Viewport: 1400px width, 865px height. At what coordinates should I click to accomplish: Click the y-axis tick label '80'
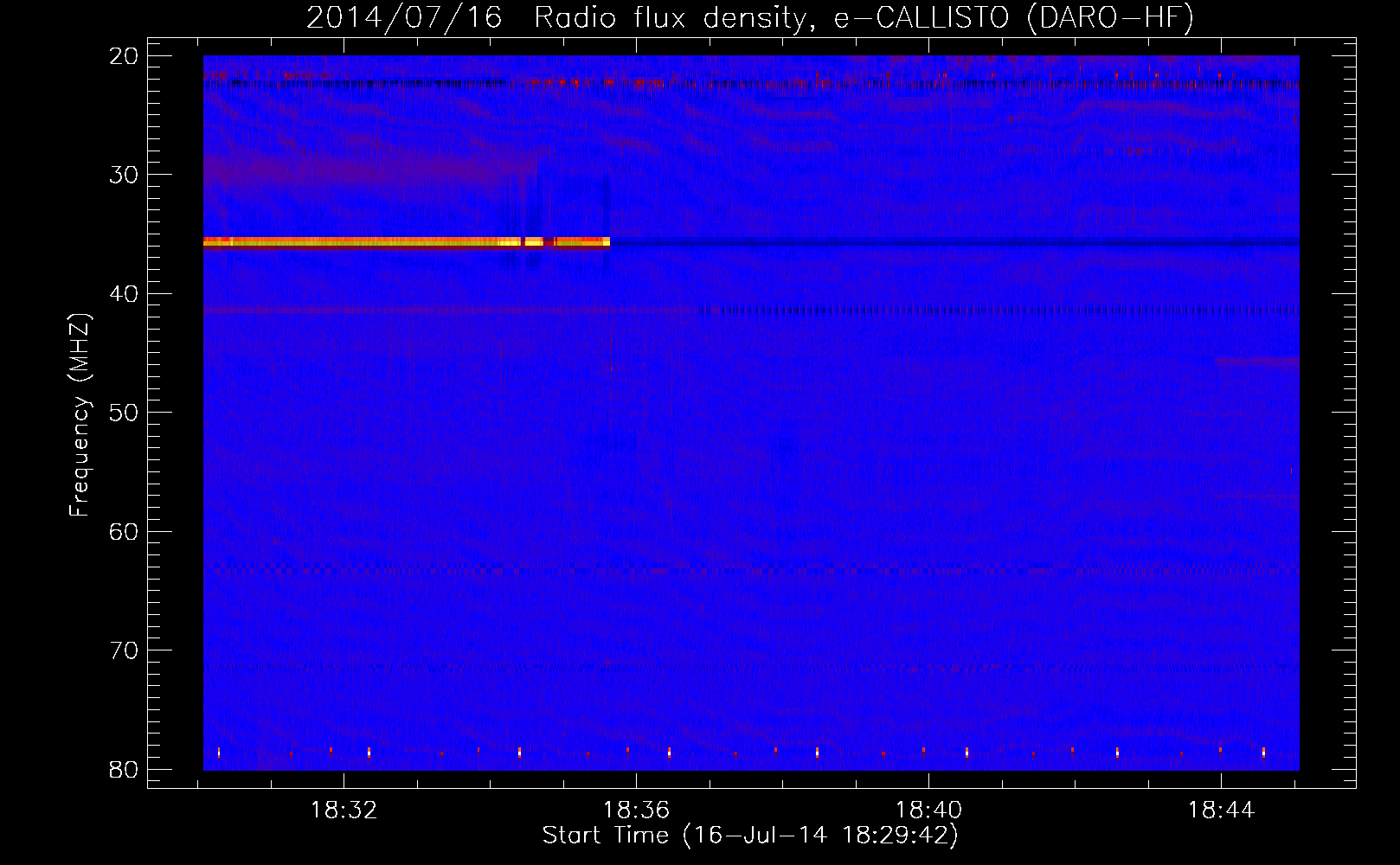point(125,769)
